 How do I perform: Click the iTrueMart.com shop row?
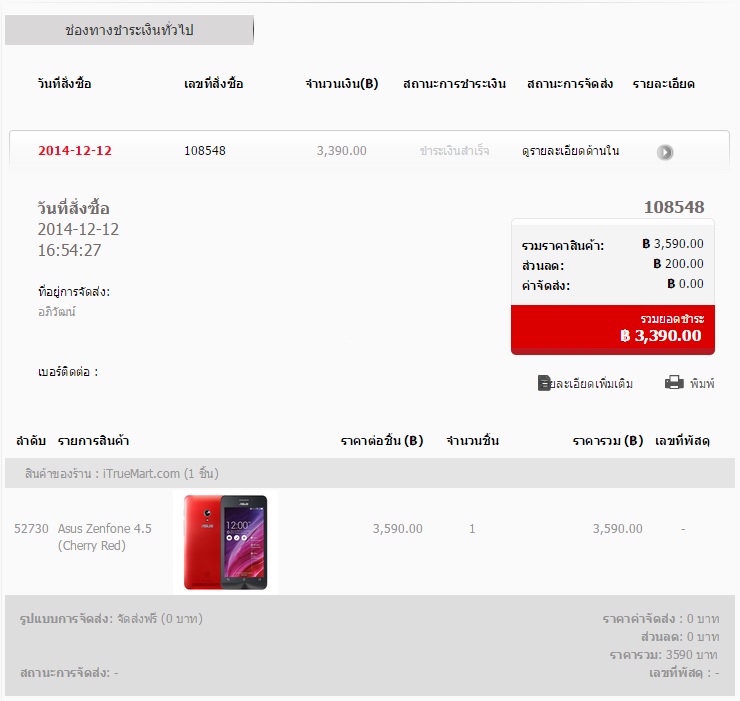[370, 473]
